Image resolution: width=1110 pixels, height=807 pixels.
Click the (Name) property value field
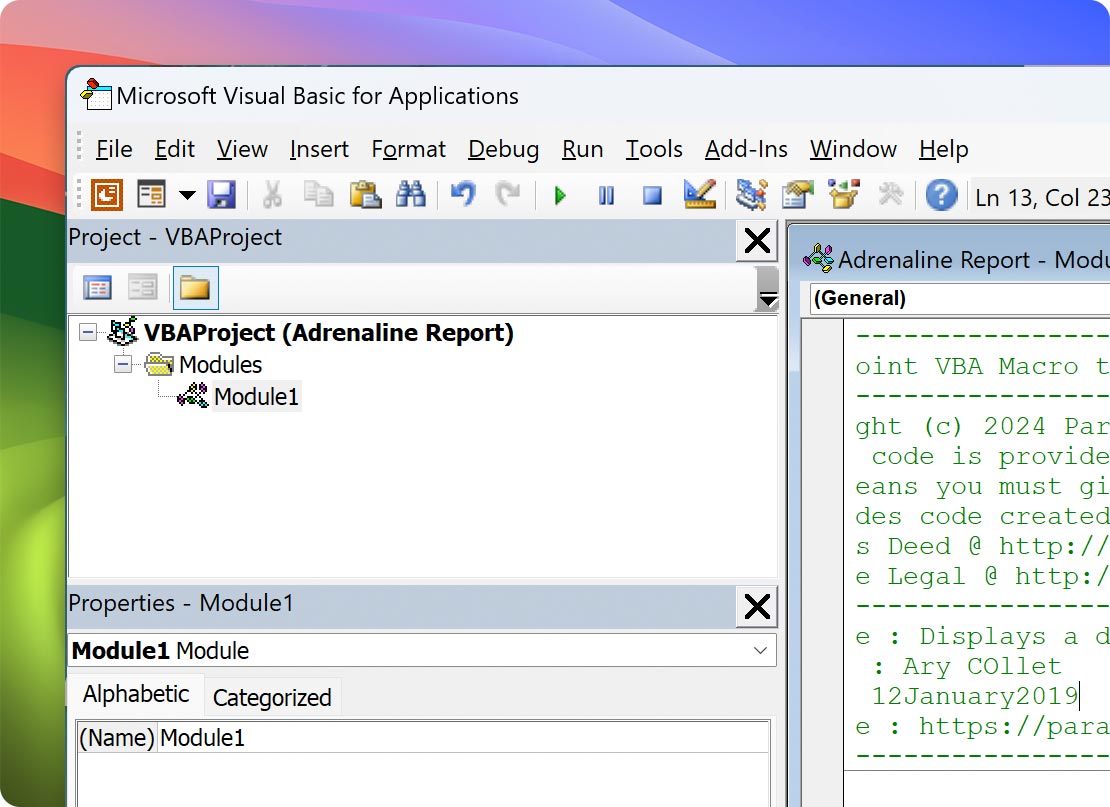click(300, 737)
